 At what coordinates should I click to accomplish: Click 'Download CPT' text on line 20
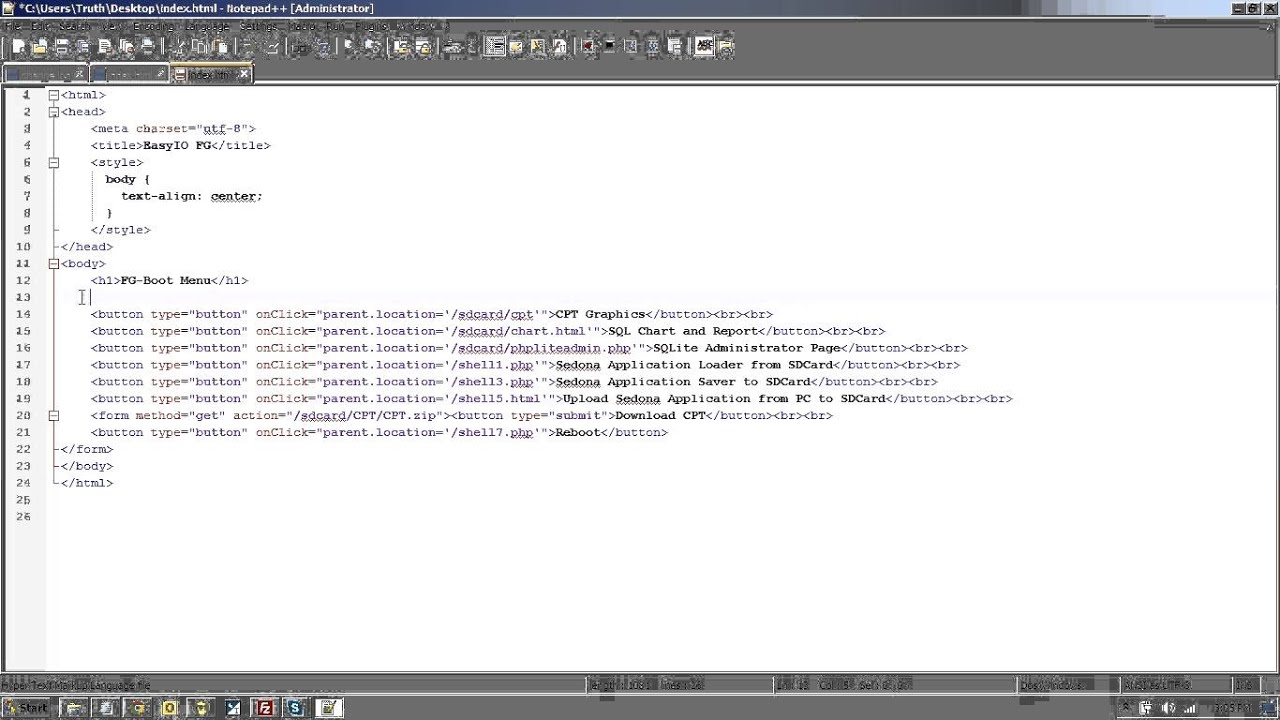[x=661, y=416]
